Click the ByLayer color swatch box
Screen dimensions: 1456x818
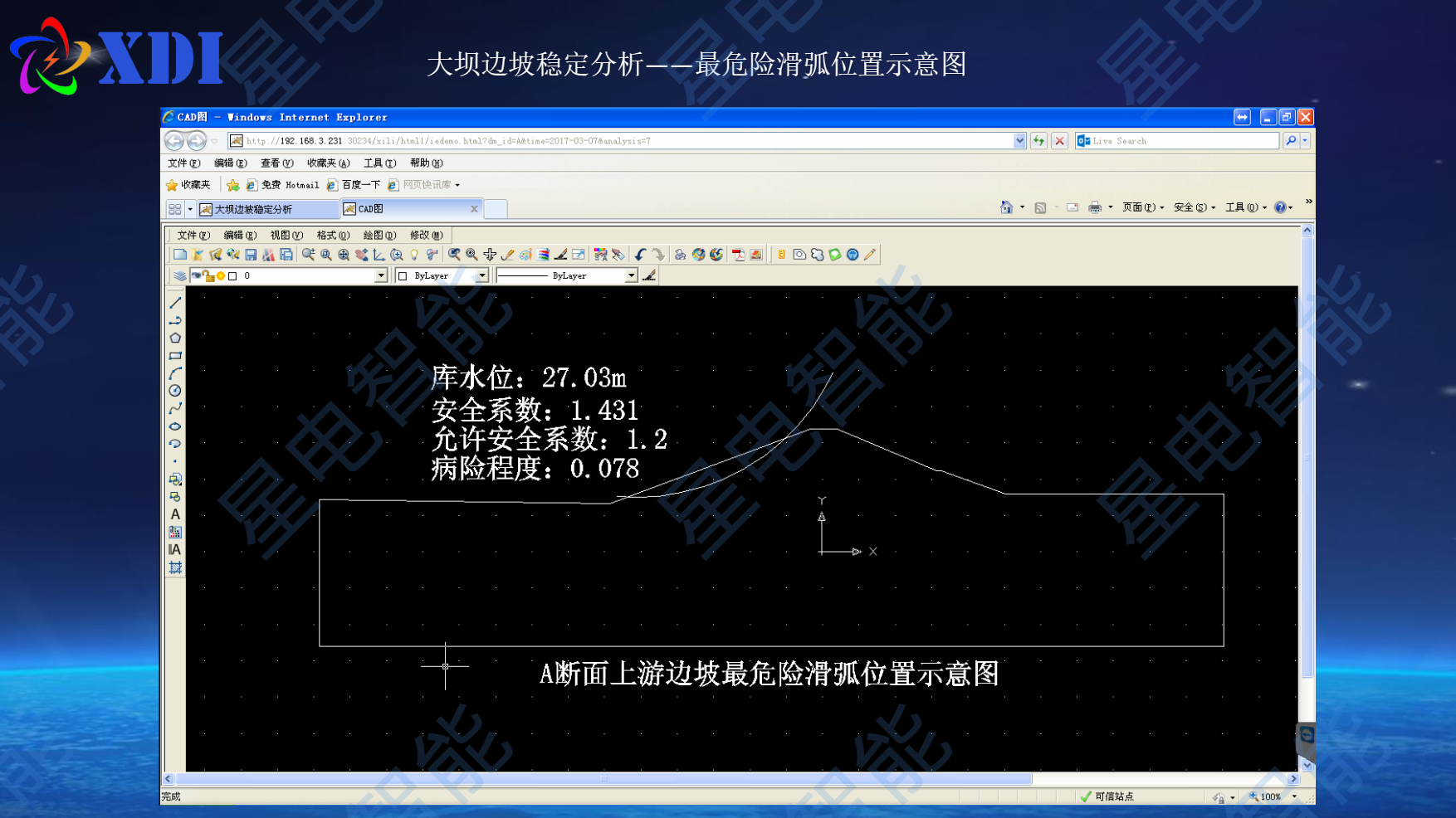[x=403, y=276]
